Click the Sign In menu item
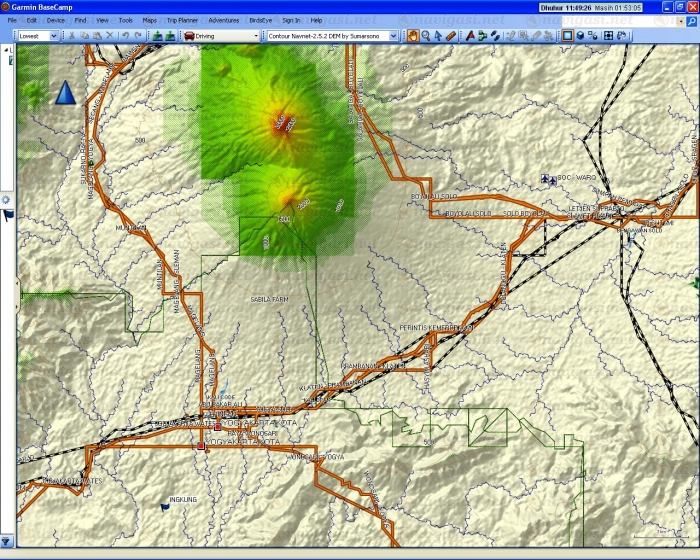This screenshot has width=700, height=560. tap(291, 20)
